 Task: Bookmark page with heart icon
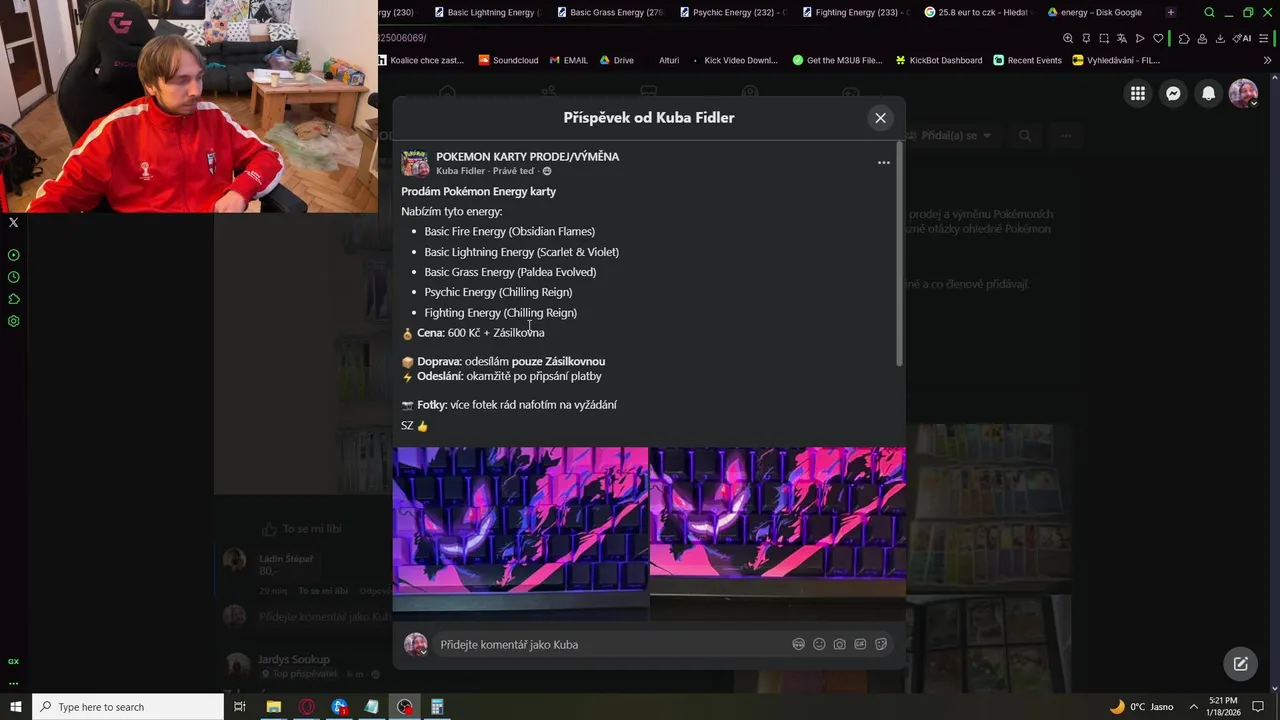click(x=1158, y=38)
